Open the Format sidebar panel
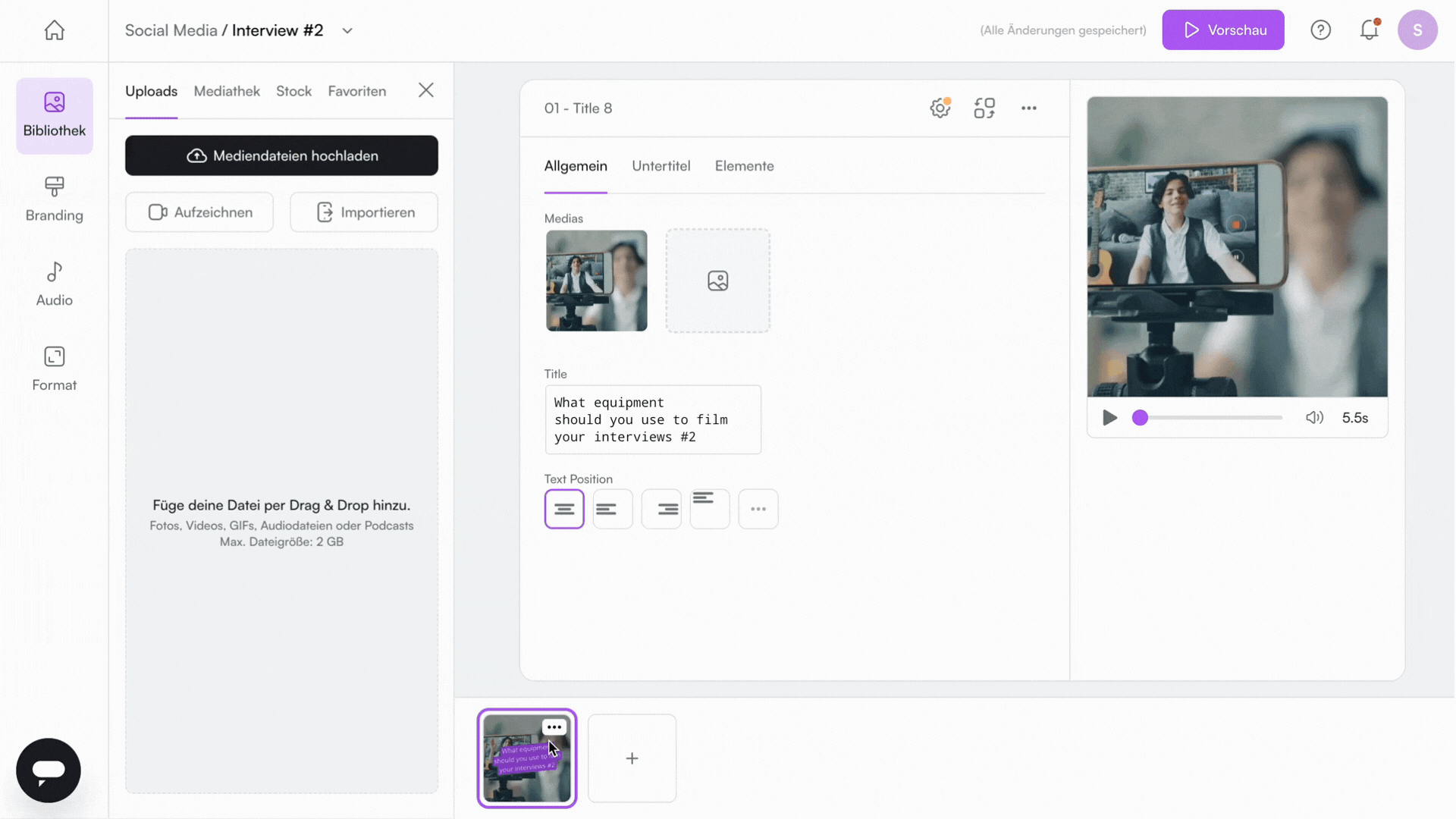Screen dimensions: 1456x819 pos(55,369)
